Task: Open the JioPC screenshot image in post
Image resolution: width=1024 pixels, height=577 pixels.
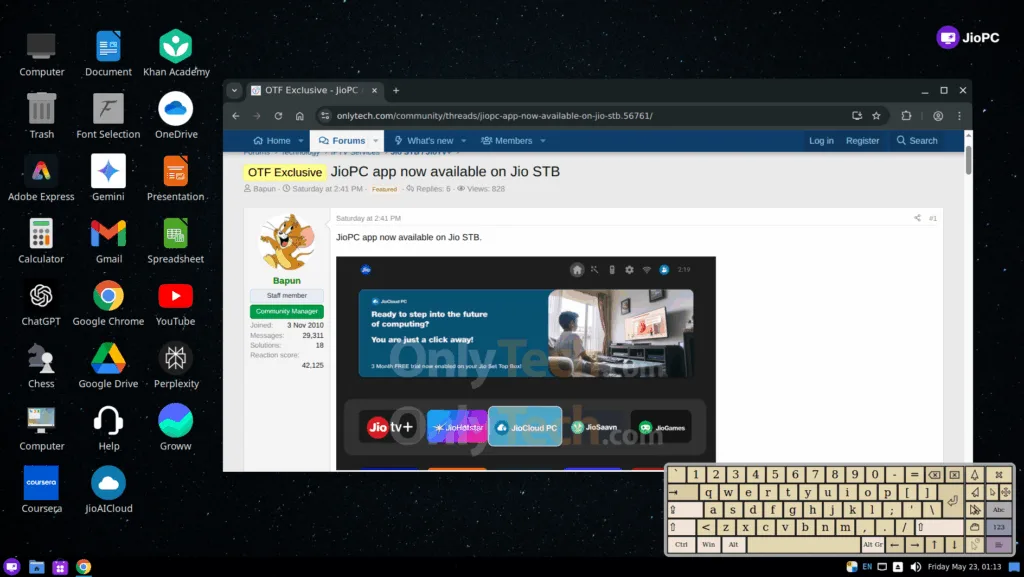Action: pyautogui.click(x=526, y=363)
